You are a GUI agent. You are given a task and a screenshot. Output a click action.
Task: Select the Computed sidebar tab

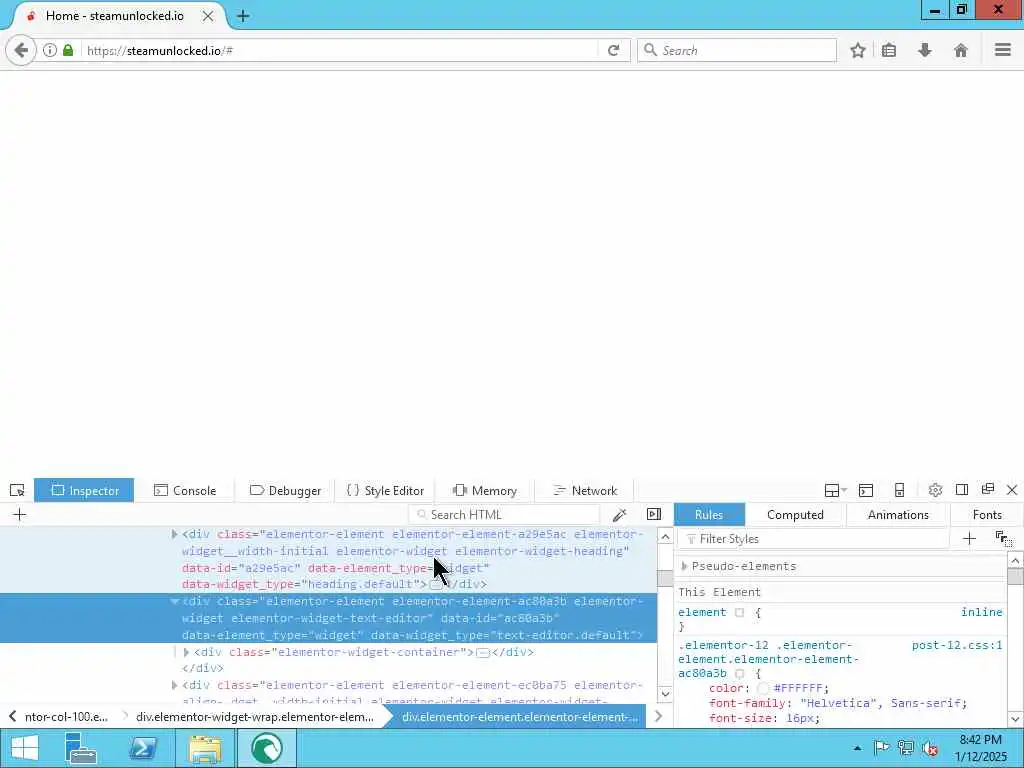pyautogui.click(x=795, y=515)
